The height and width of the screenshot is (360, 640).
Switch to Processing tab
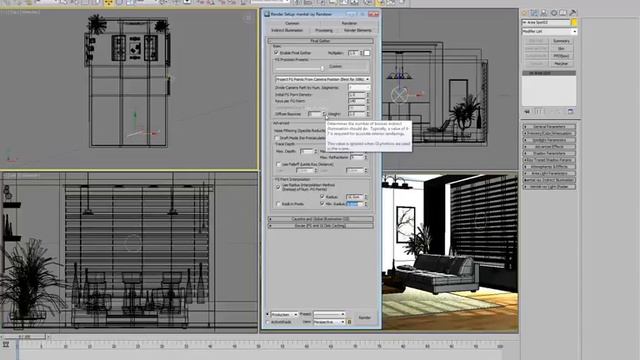[x=324, y=30]
